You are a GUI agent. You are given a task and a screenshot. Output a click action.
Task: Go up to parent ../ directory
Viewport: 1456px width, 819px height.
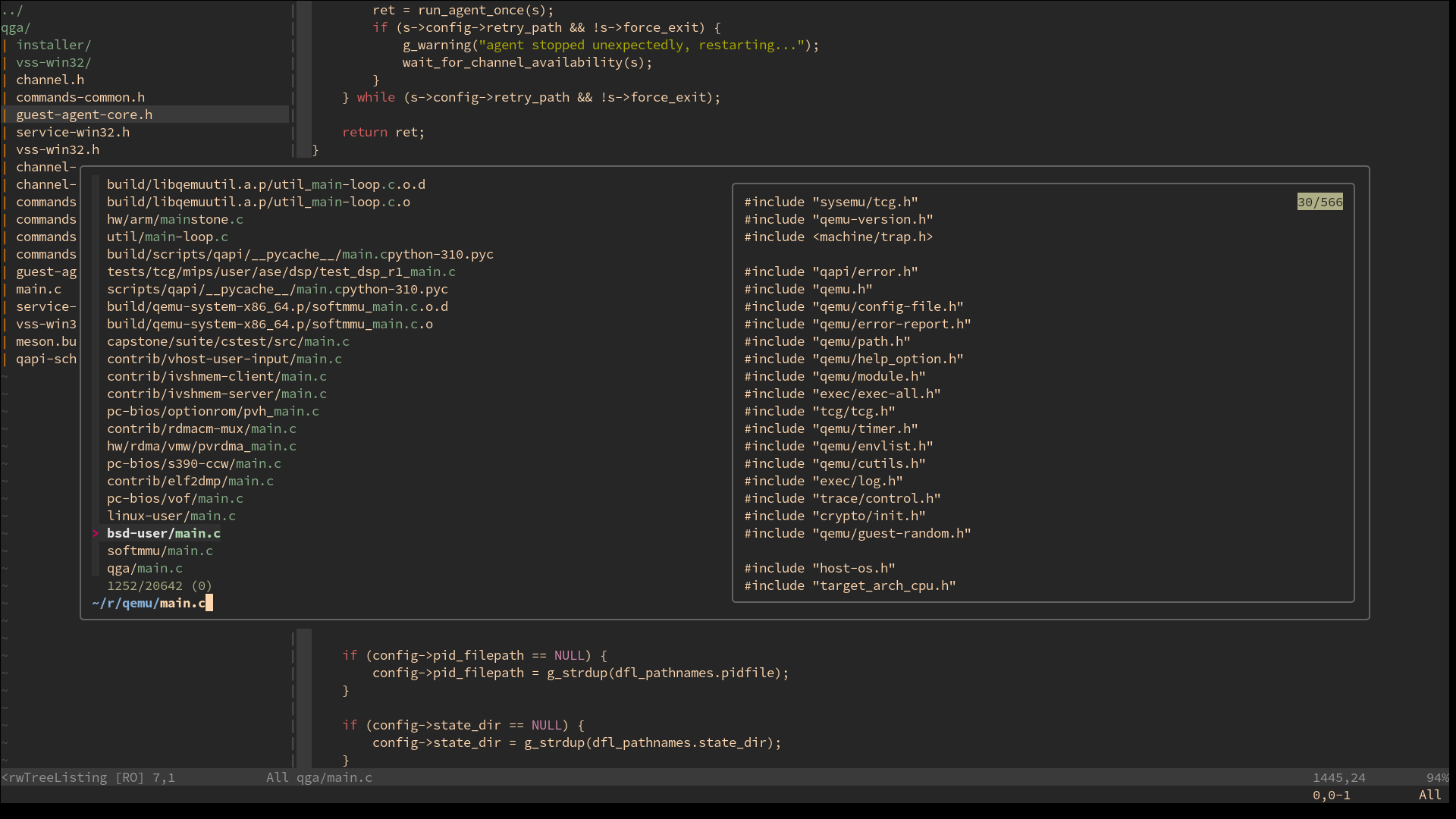(x=12, y=11)
